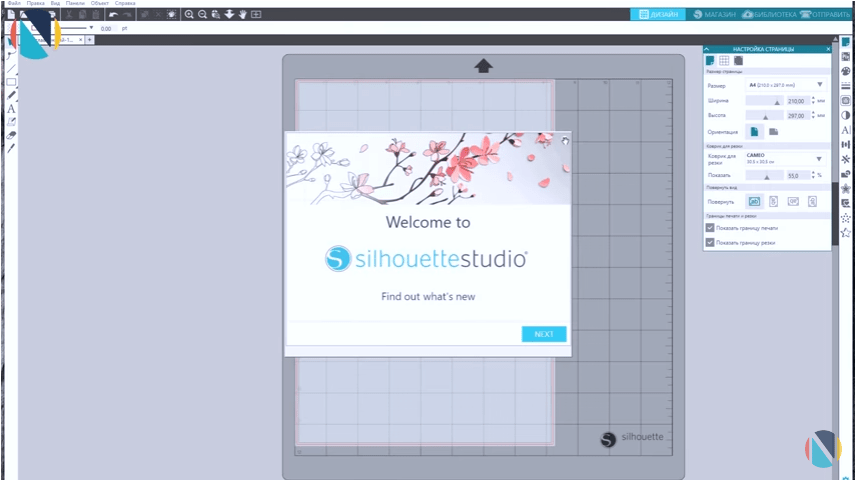Switch to the grid settings tab in the panel
The image size is (855, 480).
click(724, 61)
